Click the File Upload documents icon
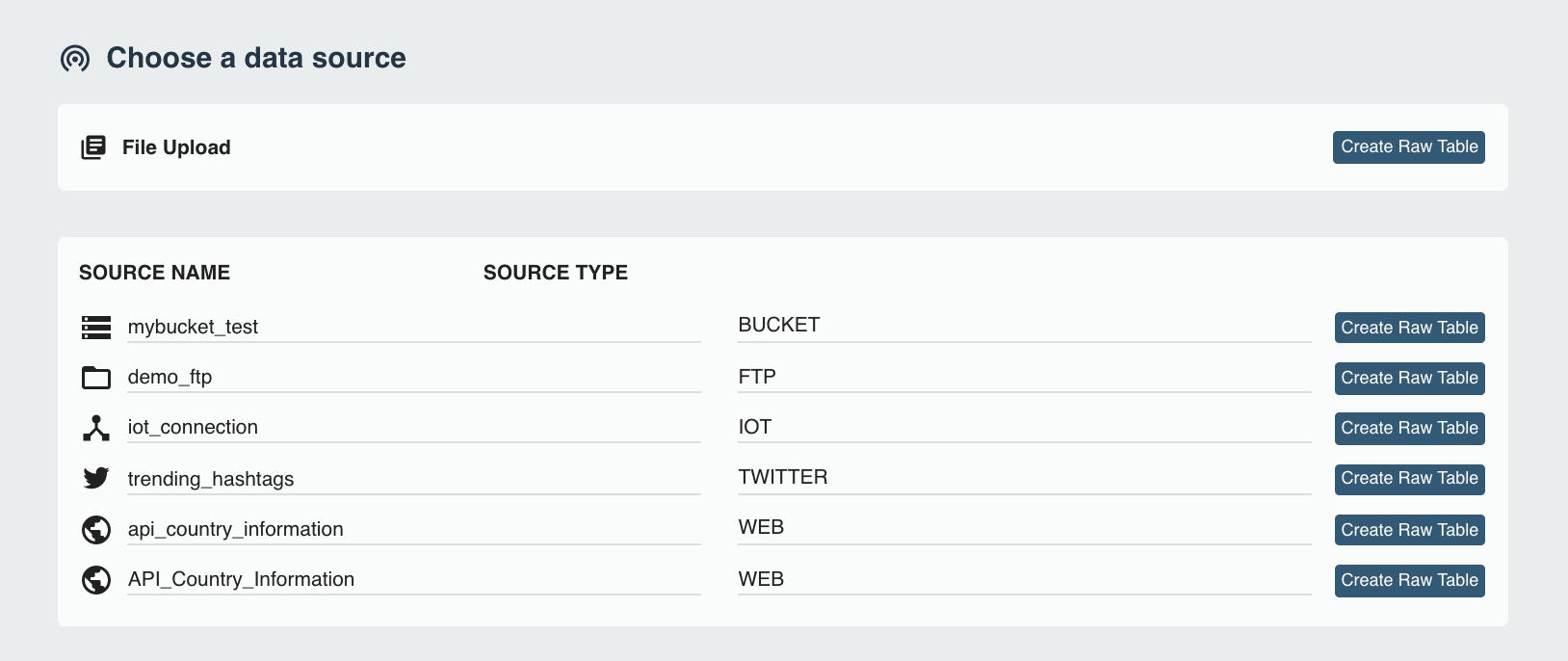The width and height of the screenshot is (1568, 661). click(x=93, y=147)
